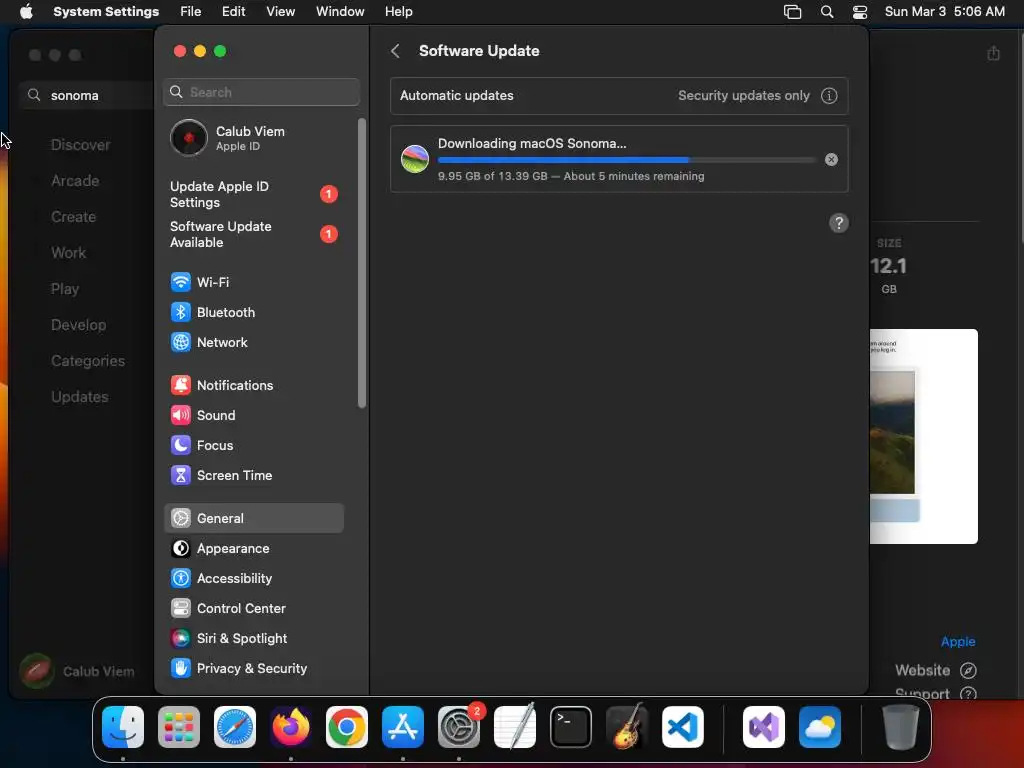The width and height of the screenshot is (1024, 768).
Task: Open System Settings app menu
Action: click(x=106, y=12)
